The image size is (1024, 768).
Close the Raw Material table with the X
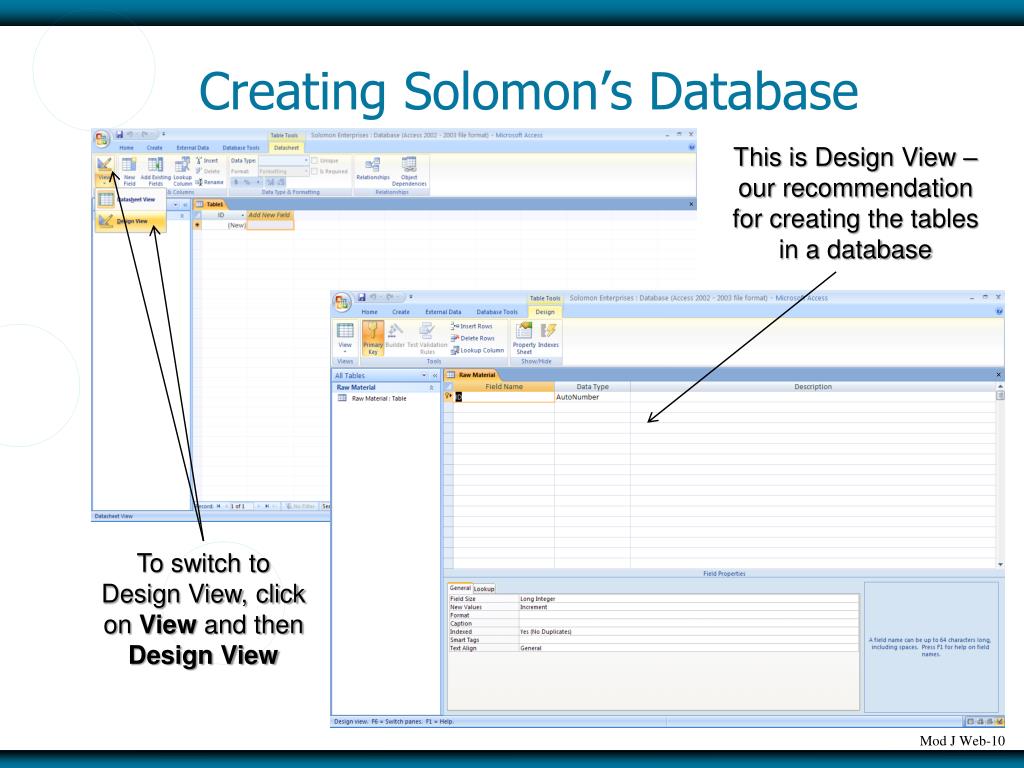[x=998, y=375]
